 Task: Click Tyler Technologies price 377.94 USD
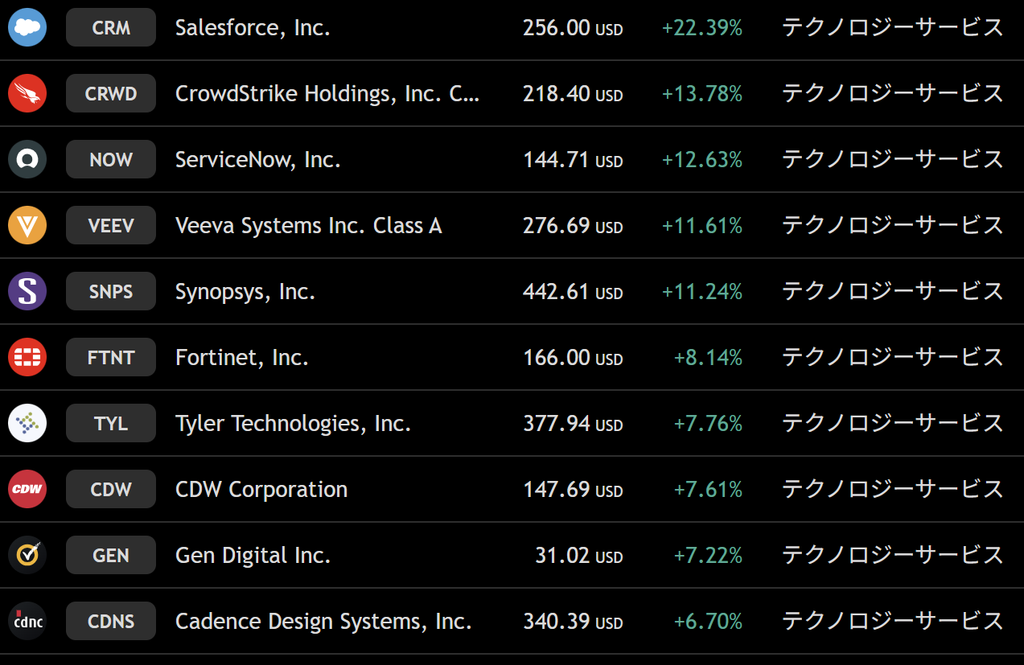point(573,423)
